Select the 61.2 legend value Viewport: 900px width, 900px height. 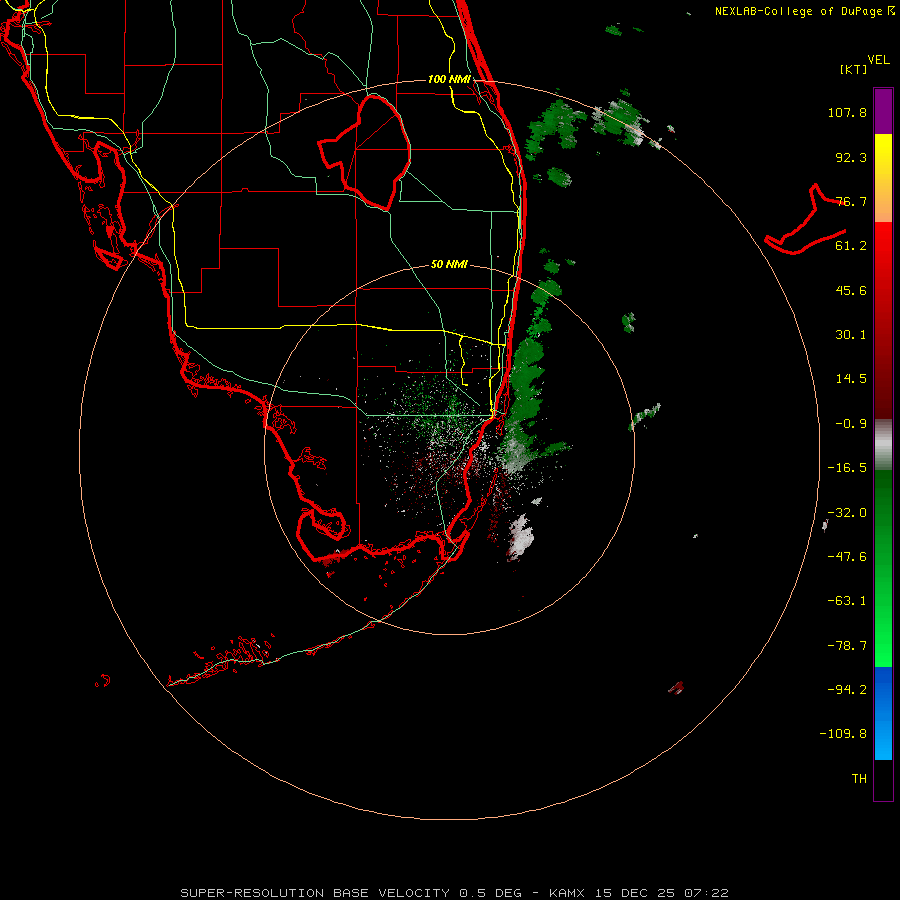pos(851,246)
